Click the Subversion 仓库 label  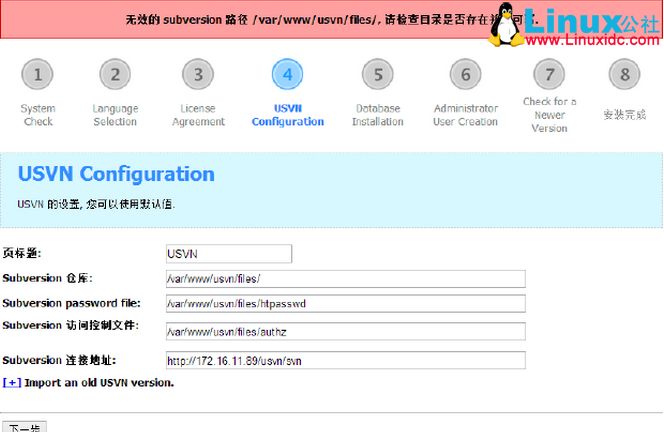pyautogui.click(x=47, y=278)
